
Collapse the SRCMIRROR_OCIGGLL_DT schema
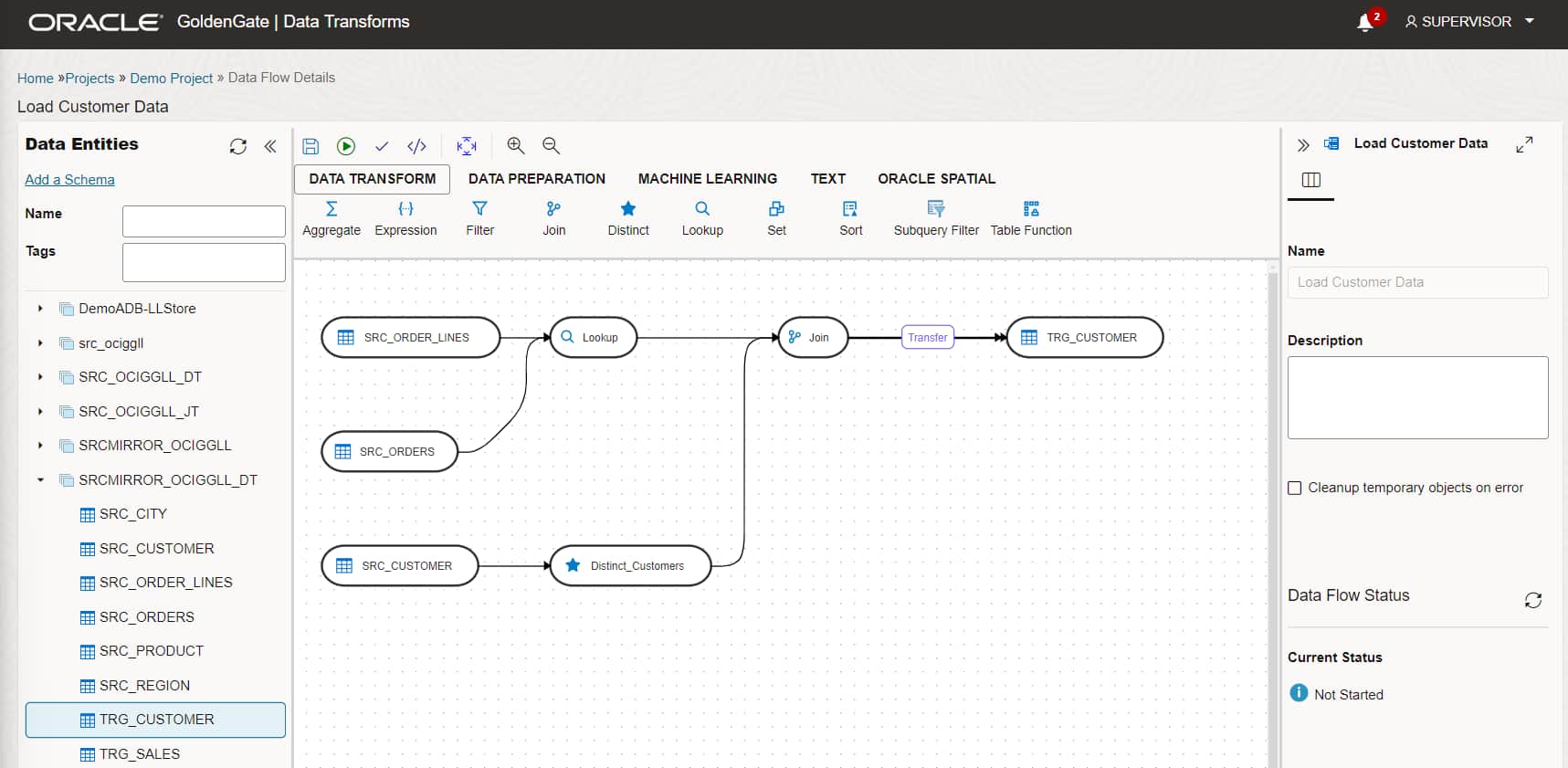click(40, 479)
